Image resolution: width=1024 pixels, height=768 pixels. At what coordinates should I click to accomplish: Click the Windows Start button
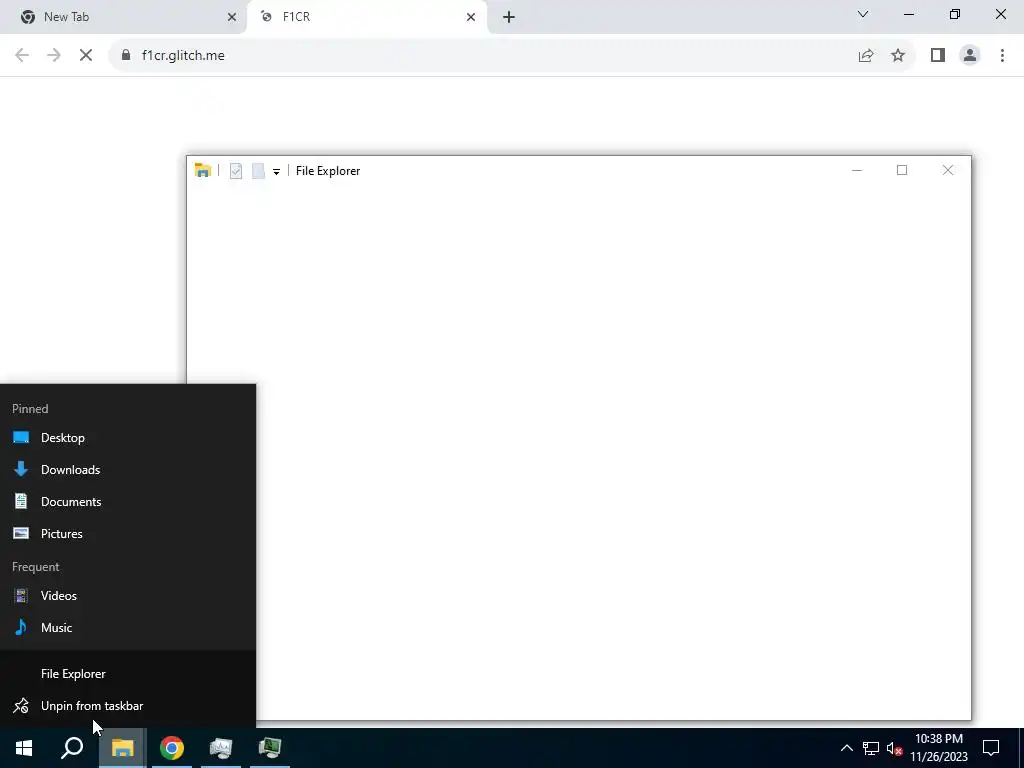24,748
